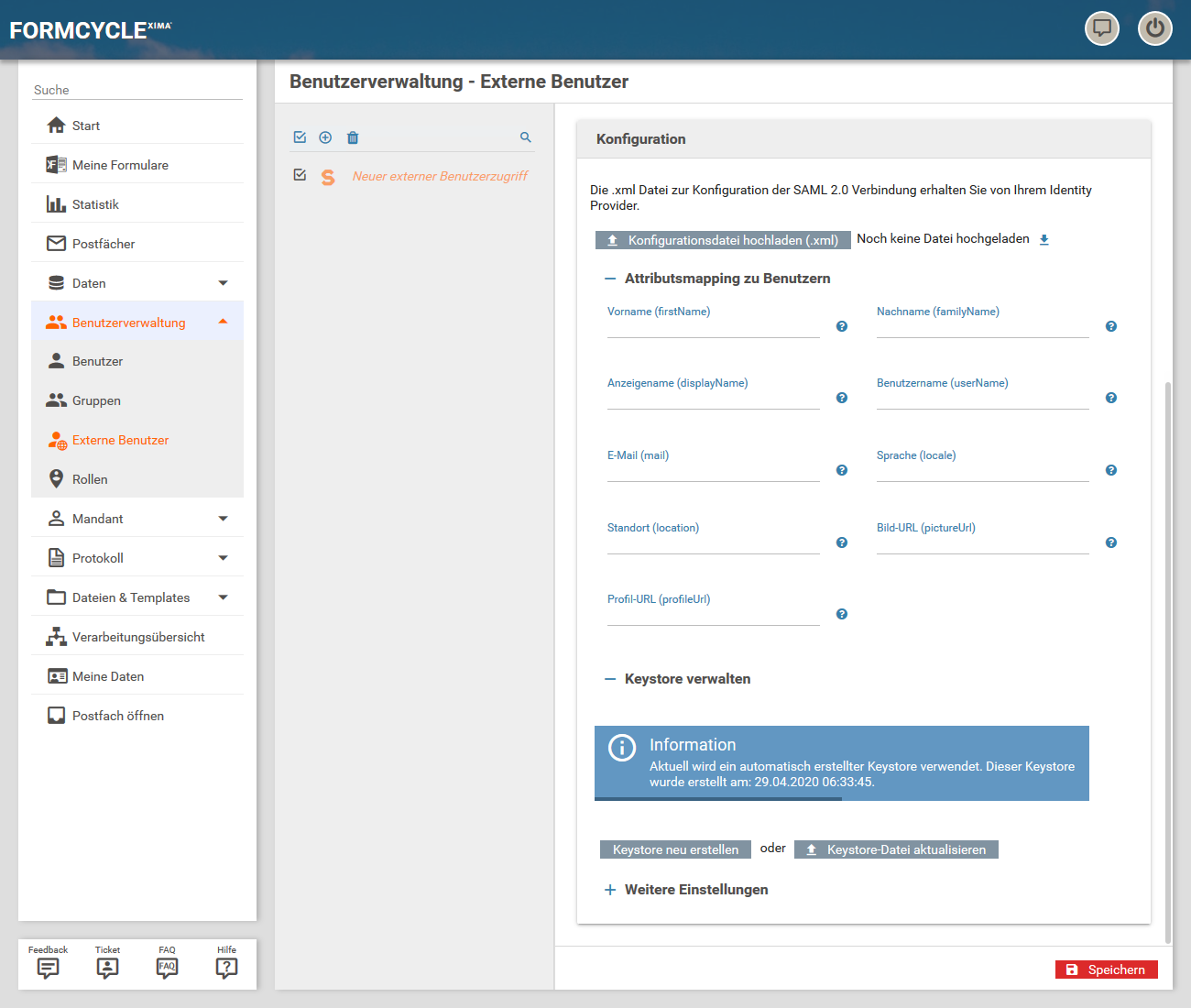The height and width of the screenshot is (1008, 1191).
Task: Click the trash delete icon
Action: (x=353, y=137)
